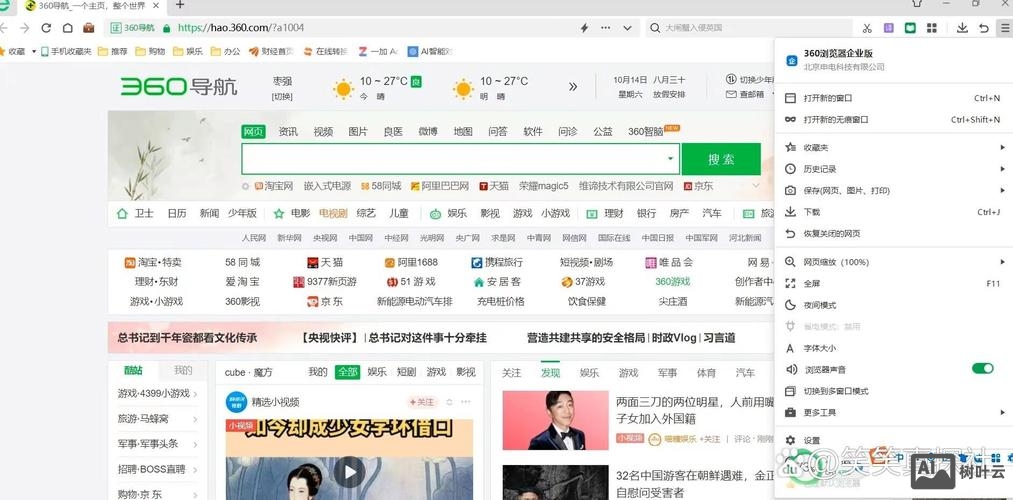Open the 收藏 bookmarks dropdown arrow
Viewport: 1013px width, 500px height.
(34, 51)
